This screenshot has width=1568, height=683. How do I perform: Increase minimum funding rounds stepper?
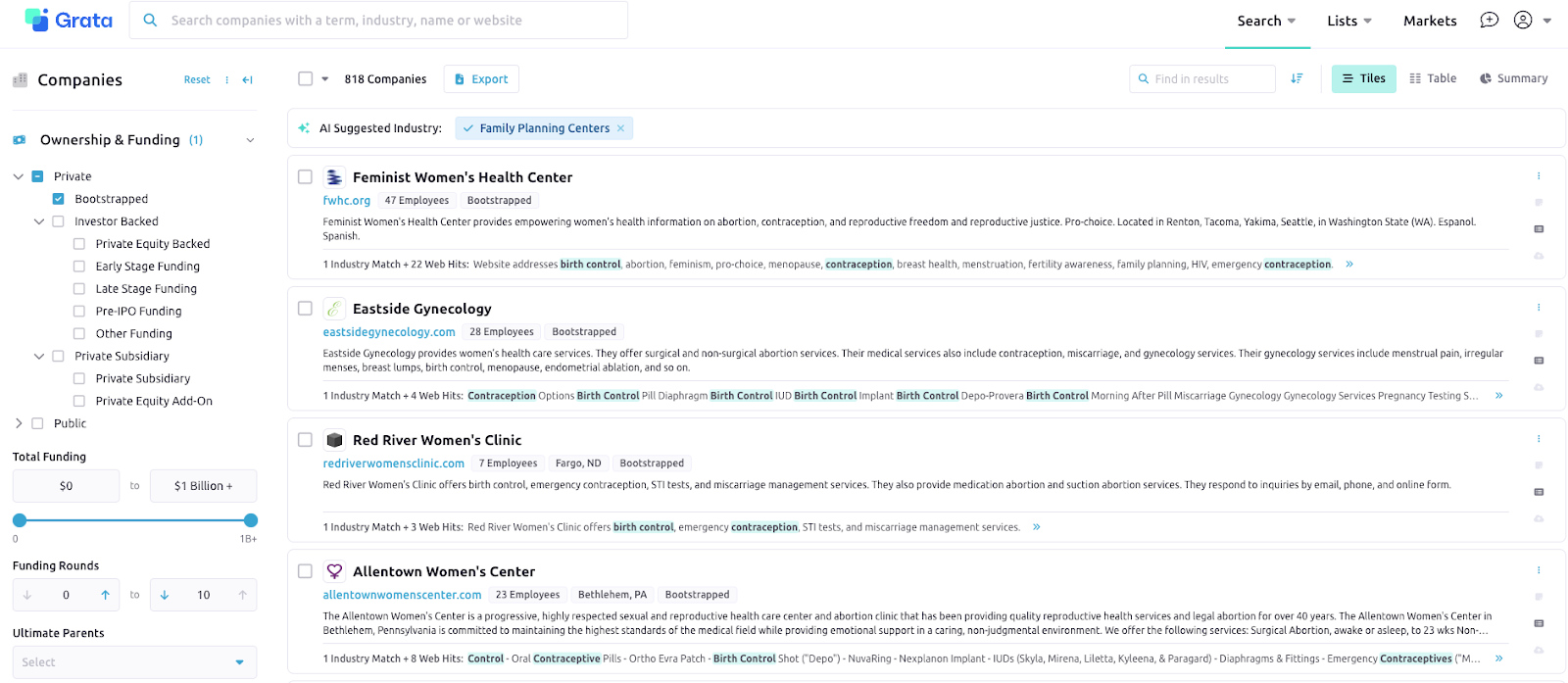tap(105, 595)
